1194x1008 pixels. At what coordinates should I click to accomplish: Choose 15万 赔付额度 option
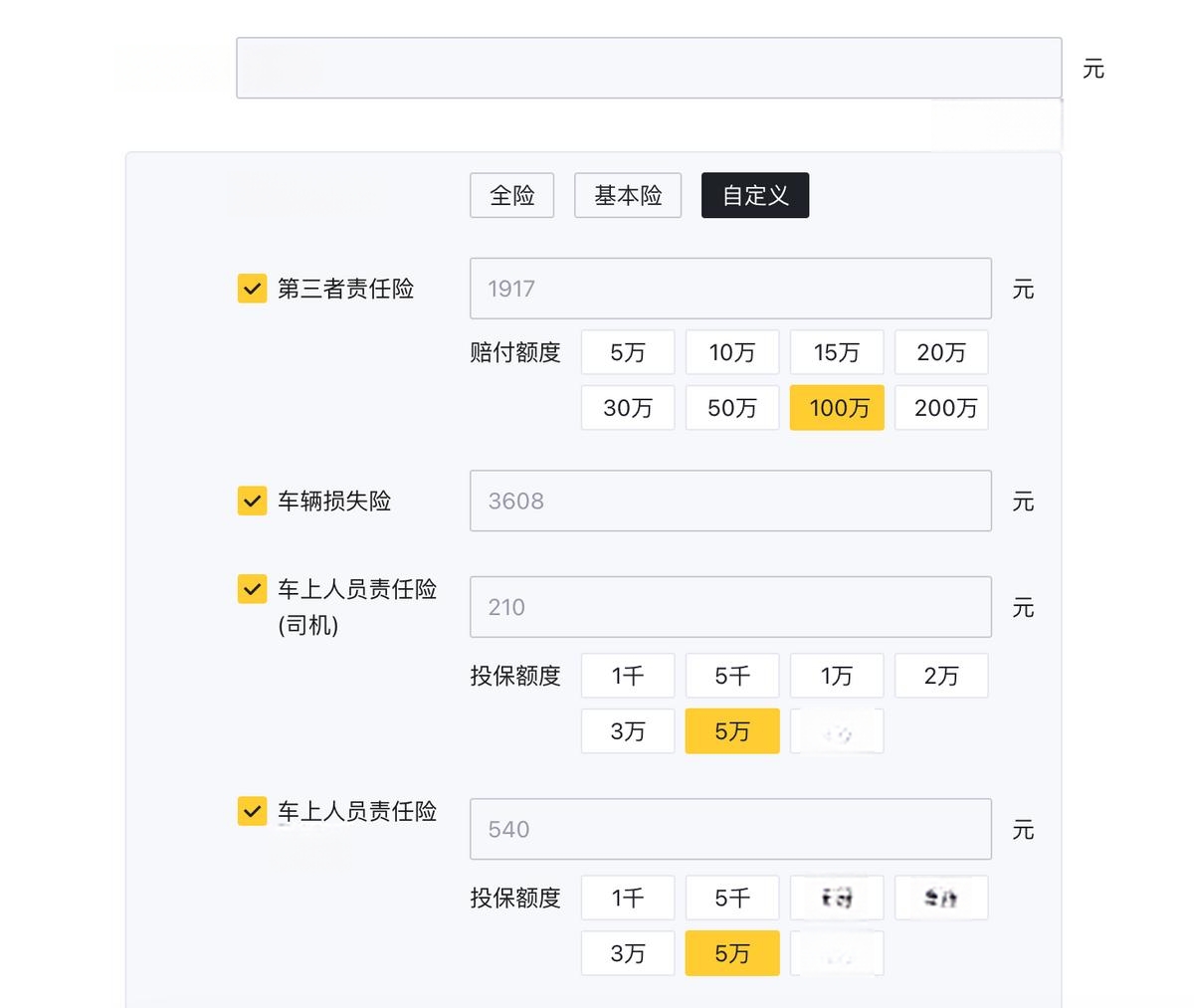pyautogui.click(x=837, y=352)
